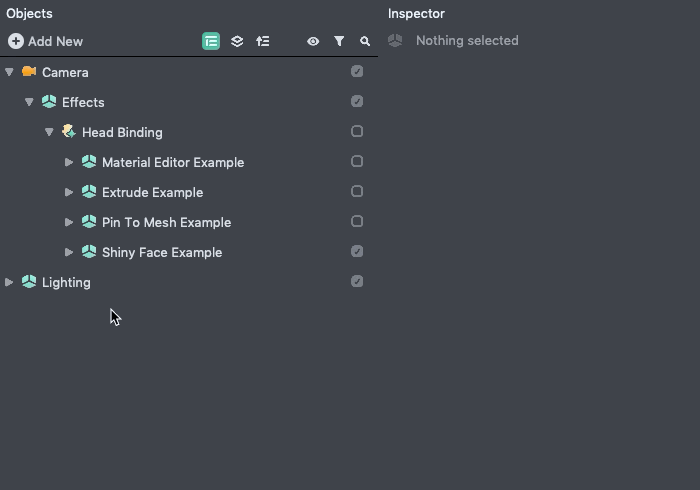Collapse the Camera tree node
Screen dimensions: 700x490
pyautogui.click(x=9, y=72)
